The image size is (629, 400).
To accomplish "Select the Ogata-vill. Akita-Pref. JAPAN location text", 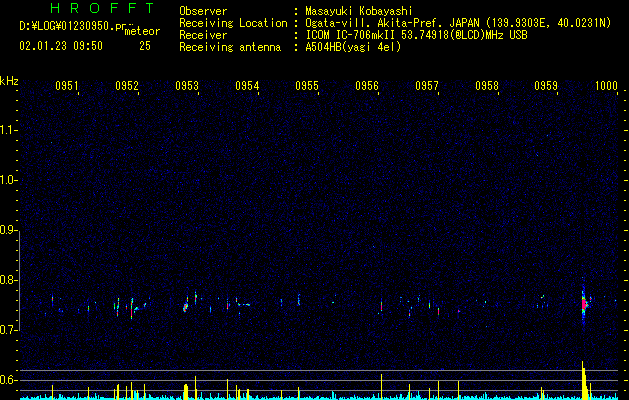I will [x=458, y=23].
